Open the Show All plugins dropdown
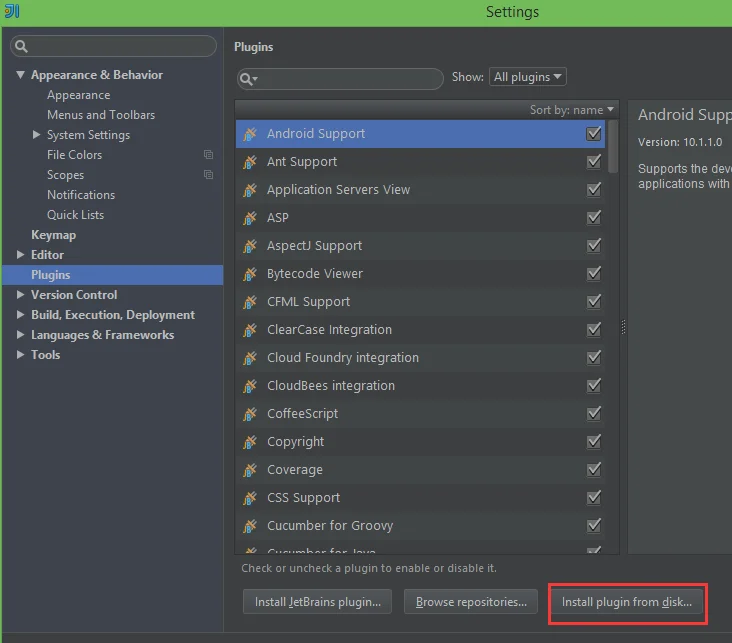This screenshot has width=732, height=643. tap(527, 77)
